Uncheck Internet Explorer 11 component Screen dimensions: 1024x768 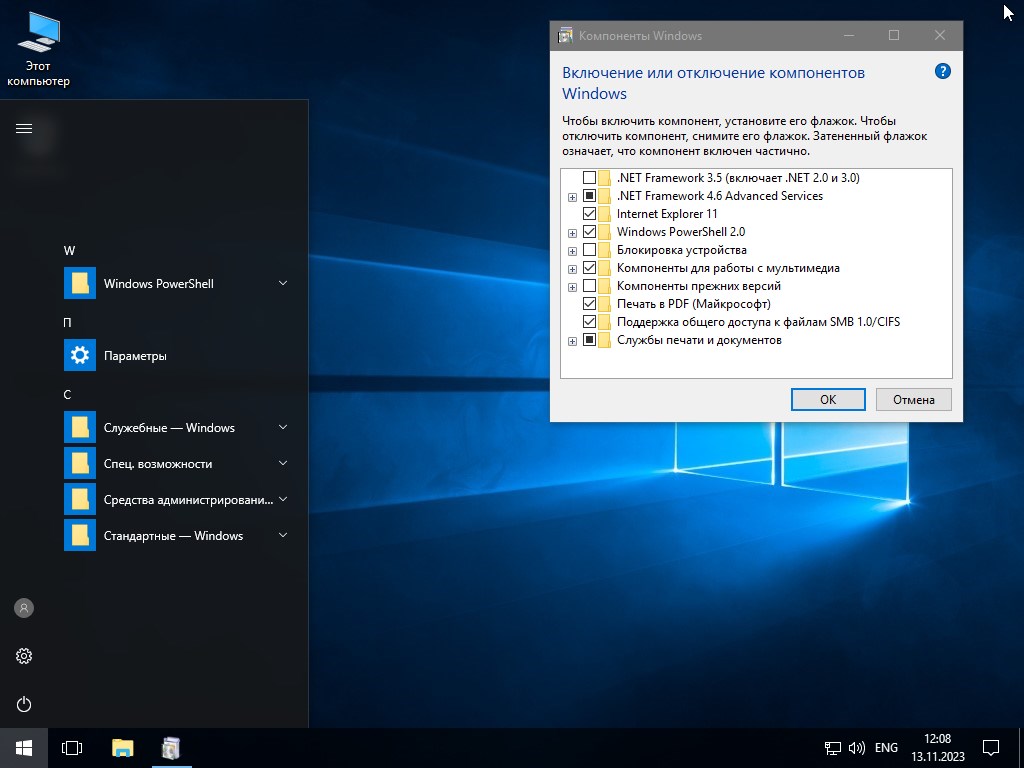pyautogui.click(x=589, y=214)
